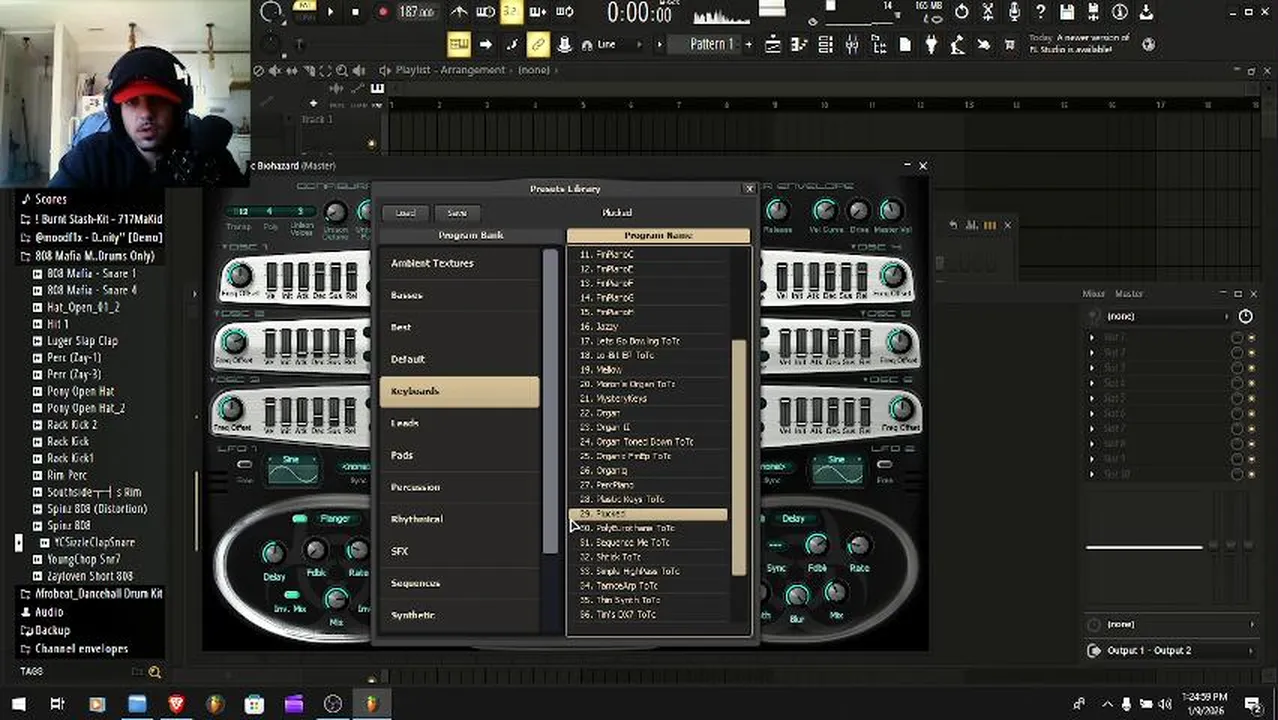1278x720 pixels.
Task: Click the Program Name list scrollbar
Action: (739, 458)
